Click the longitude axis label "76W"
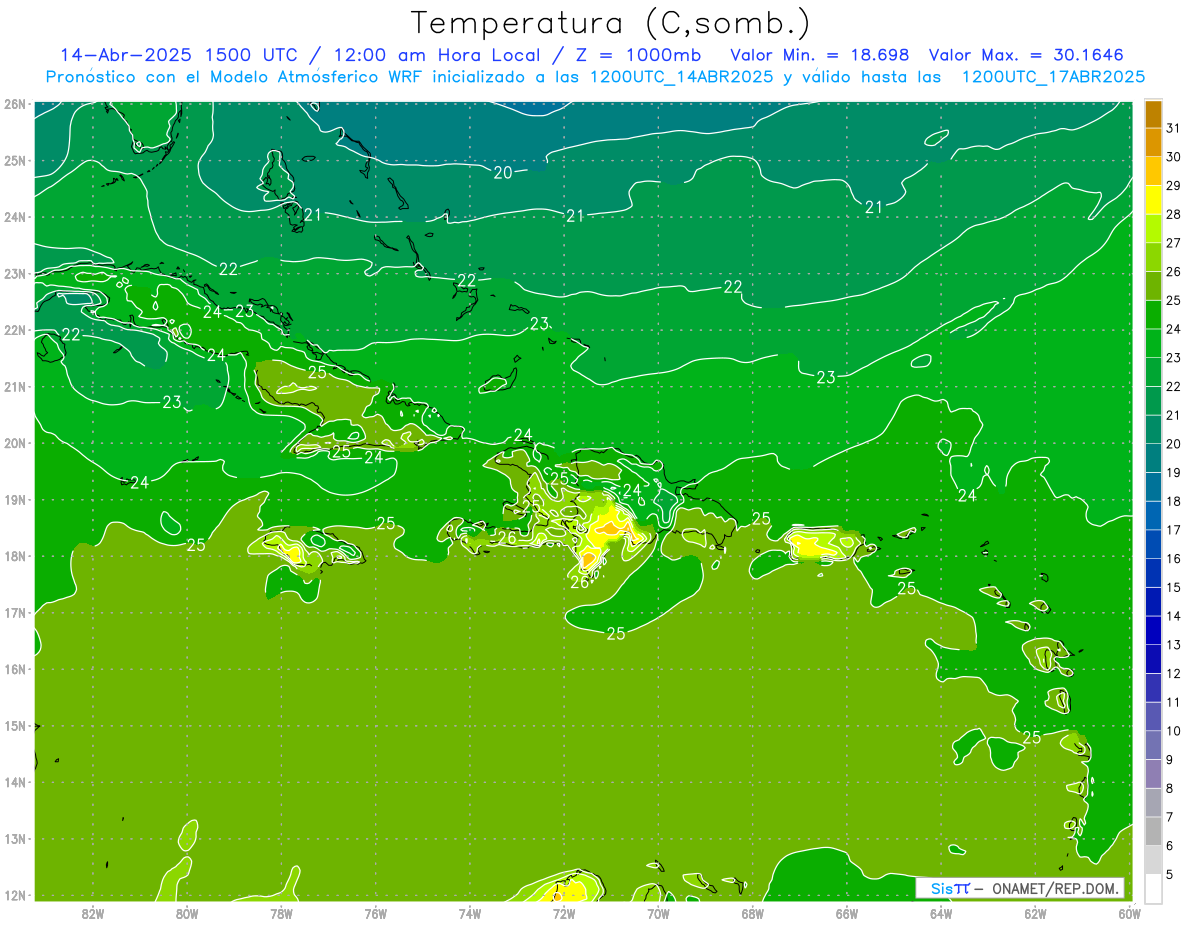The image size is (1200, 927). coord(375,912)
